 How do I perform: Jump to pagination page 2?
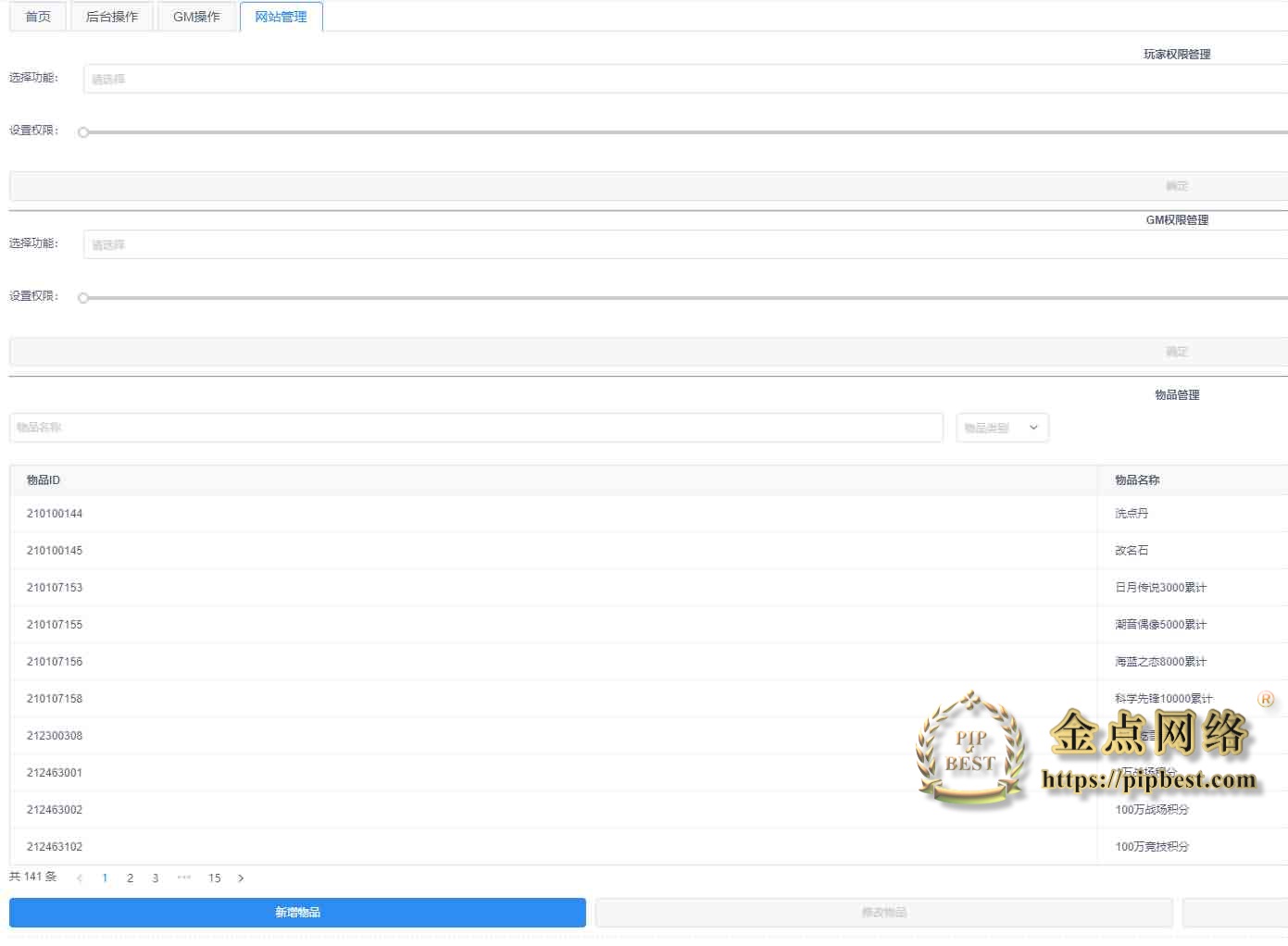(x=130, y=878)
